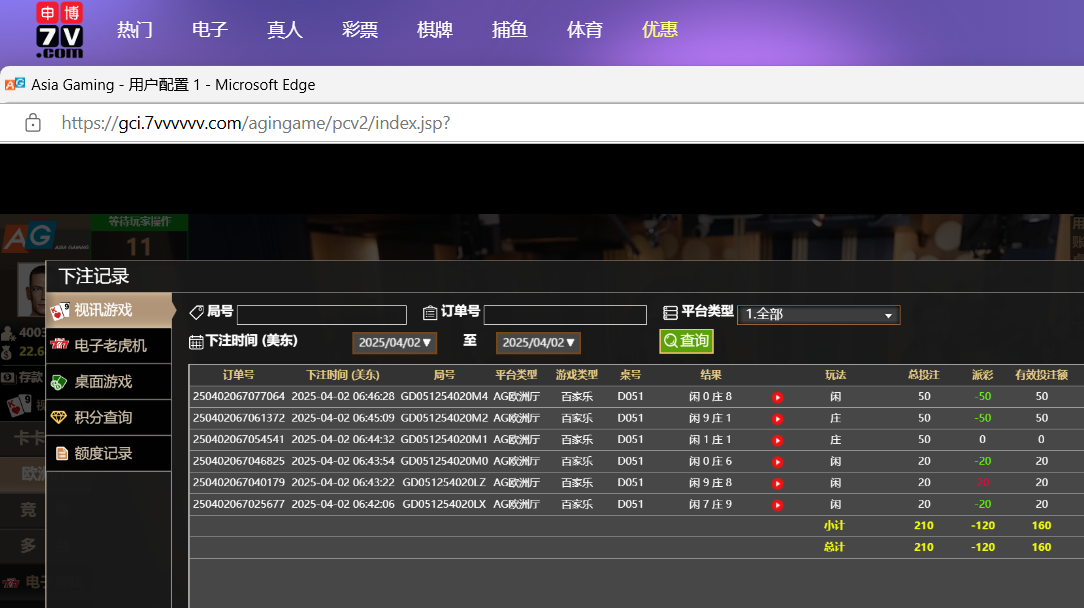Open the end date picker

click(x=538, y=343)
